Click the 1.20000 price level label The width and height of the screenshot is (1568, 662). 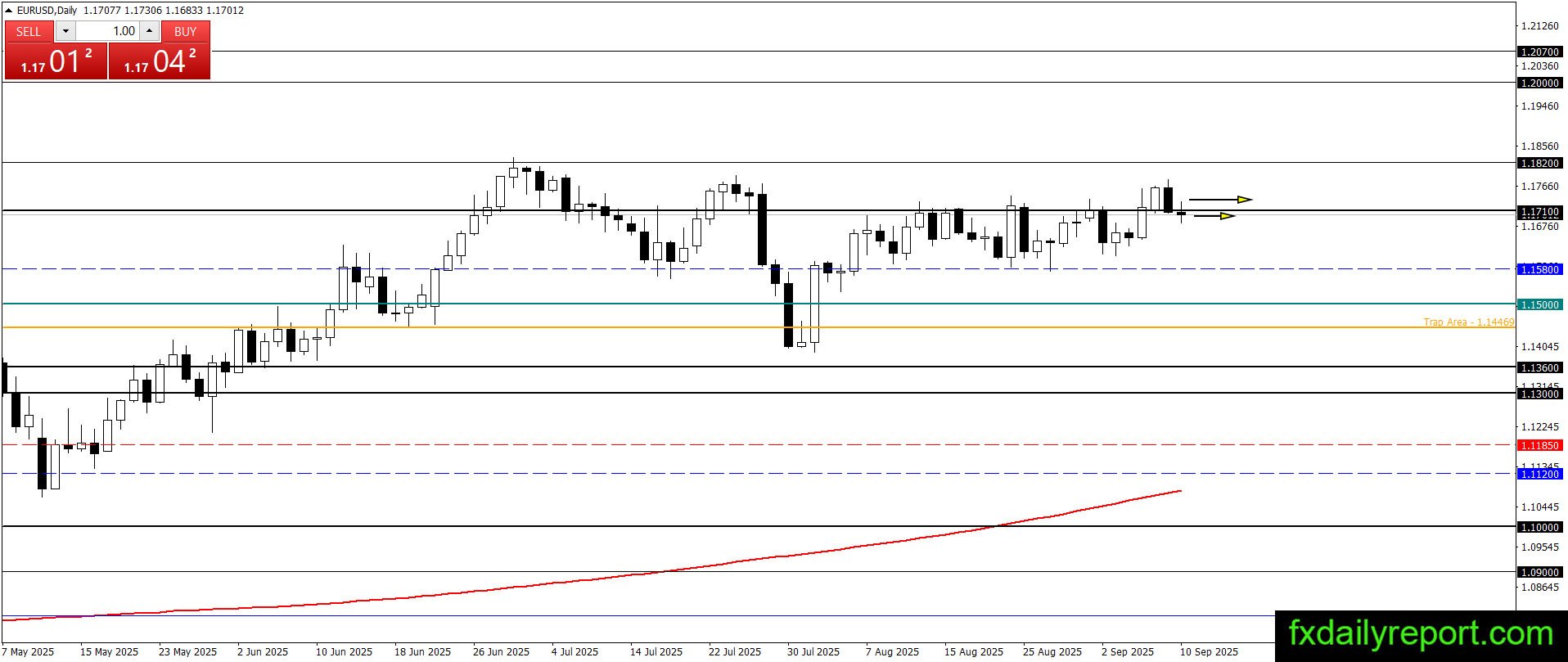[x=1539, y=83]
